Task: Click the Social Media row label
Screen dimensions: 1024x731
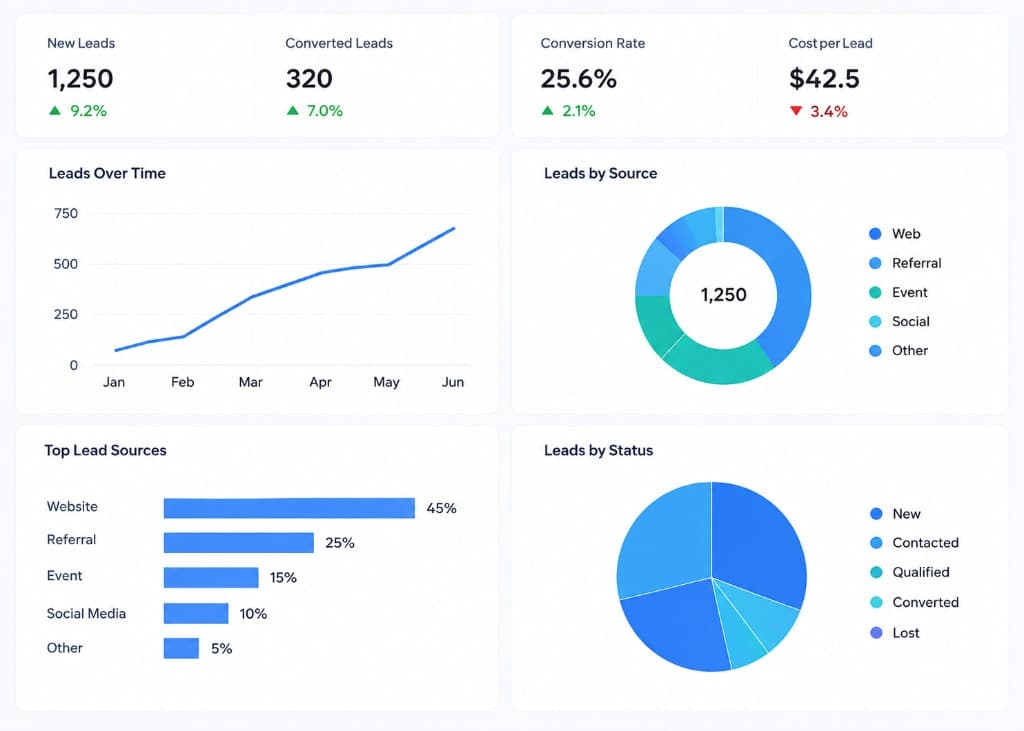Action: coord(86,613)
